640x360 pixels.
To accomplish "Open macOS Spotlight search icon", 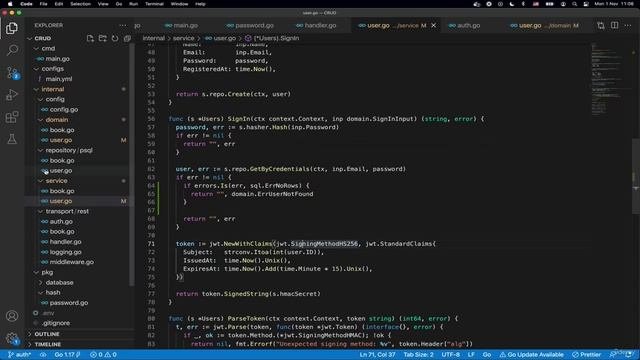I will 575,4.
